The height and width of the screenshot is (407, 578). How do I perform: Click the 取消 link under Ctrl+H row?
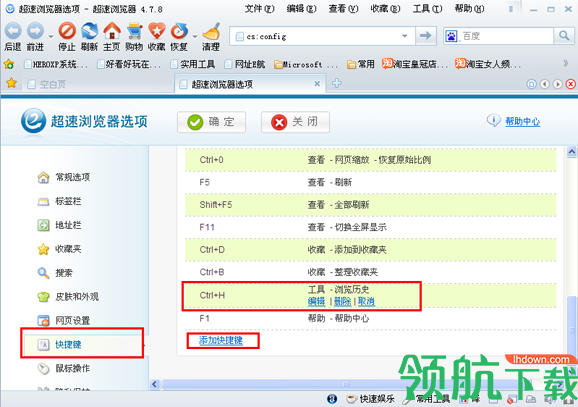click(366, 302)
